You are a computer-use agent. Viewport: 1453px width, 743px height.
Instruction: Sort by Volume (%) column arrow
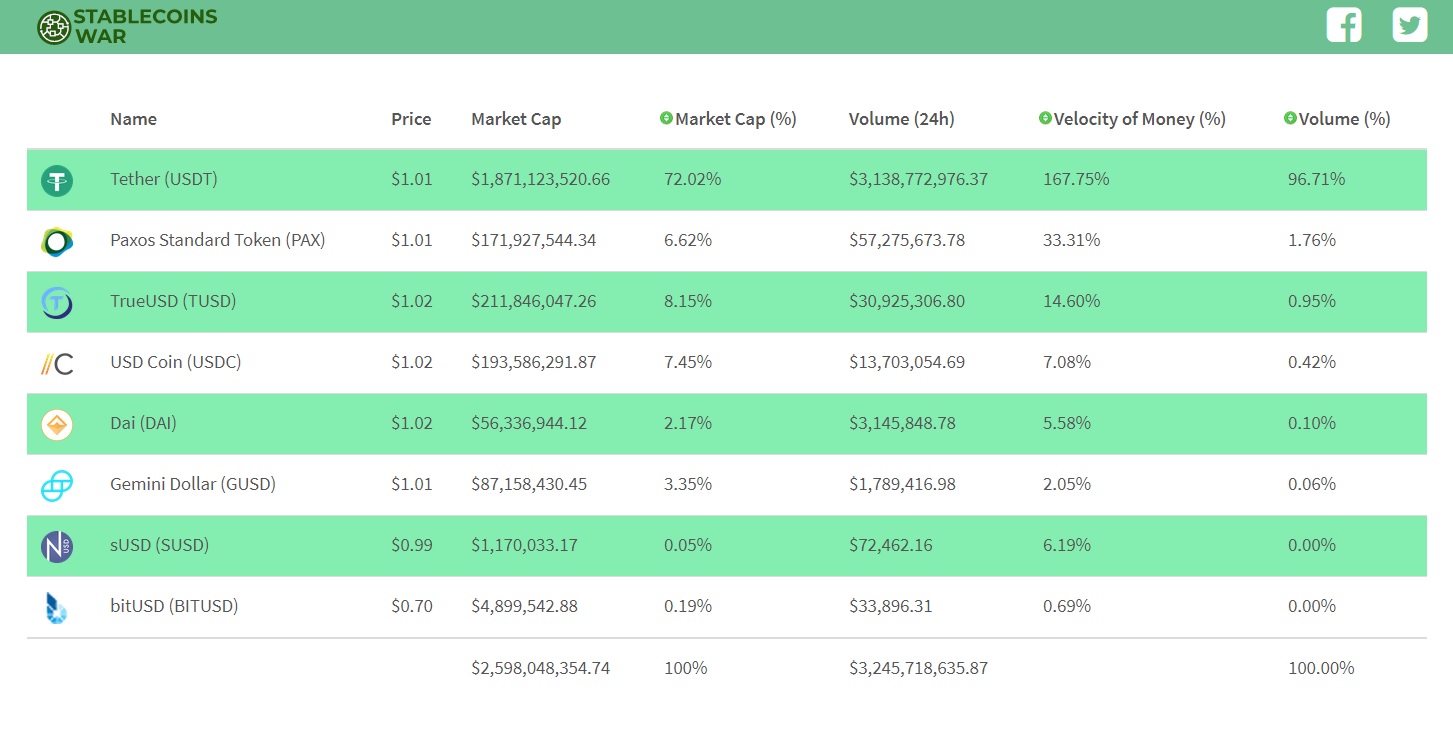click(1290, 119)
